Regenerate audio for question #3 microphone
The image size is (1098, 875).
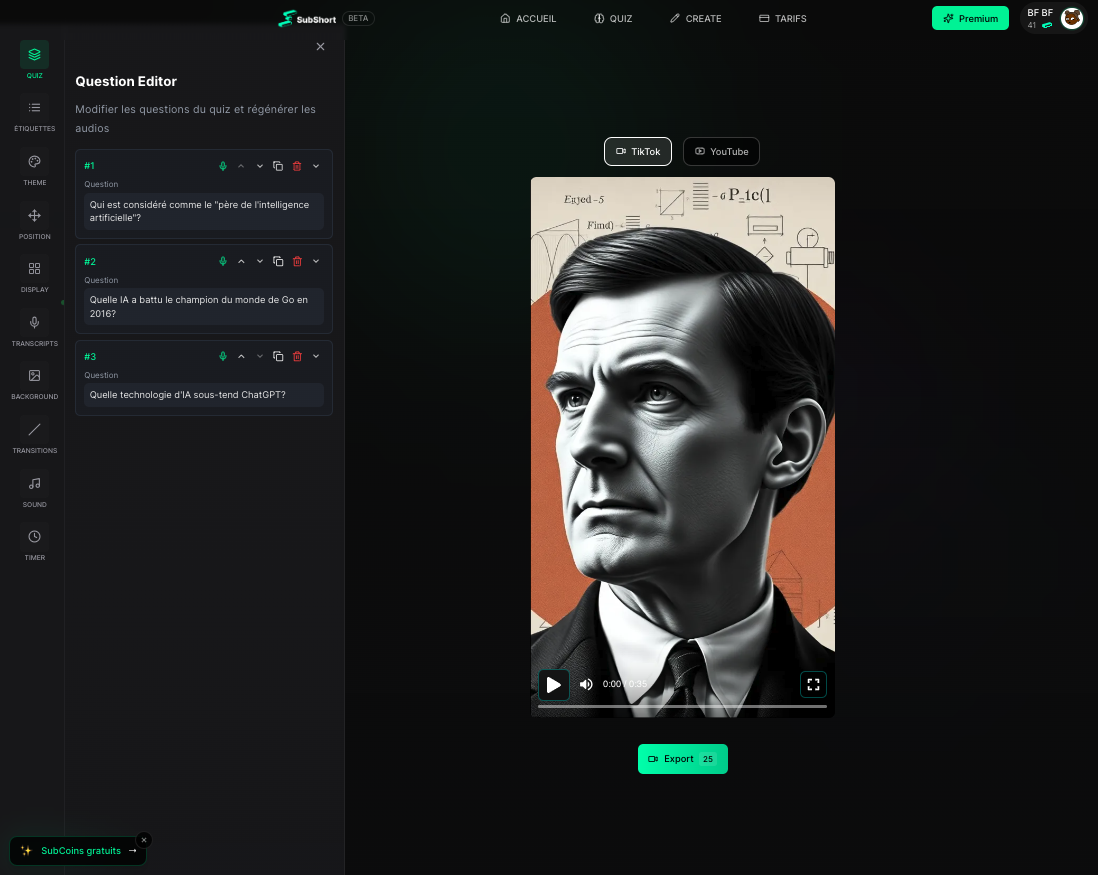click(223, 357)
